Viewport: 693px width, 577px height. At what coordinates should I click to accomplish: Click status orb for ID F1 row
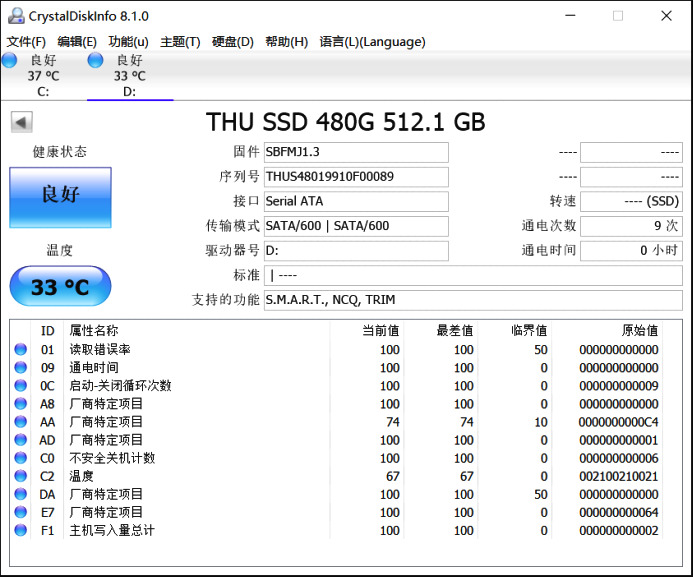point(20,530)
